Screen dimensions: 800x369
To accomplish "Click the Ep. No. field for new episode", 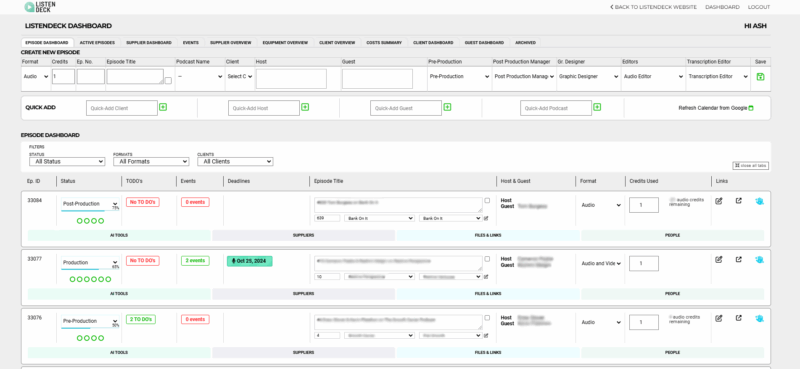I will point(91,77).
